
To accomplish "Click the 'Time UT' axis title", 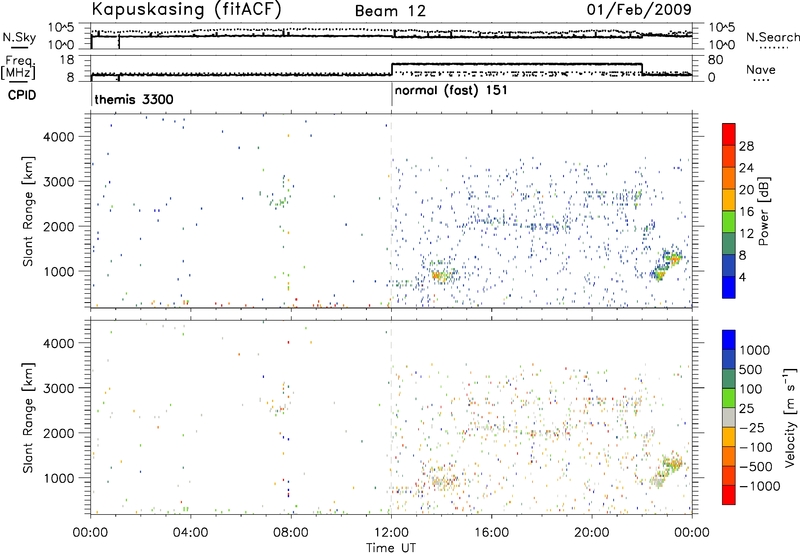I will coord(391,547).
